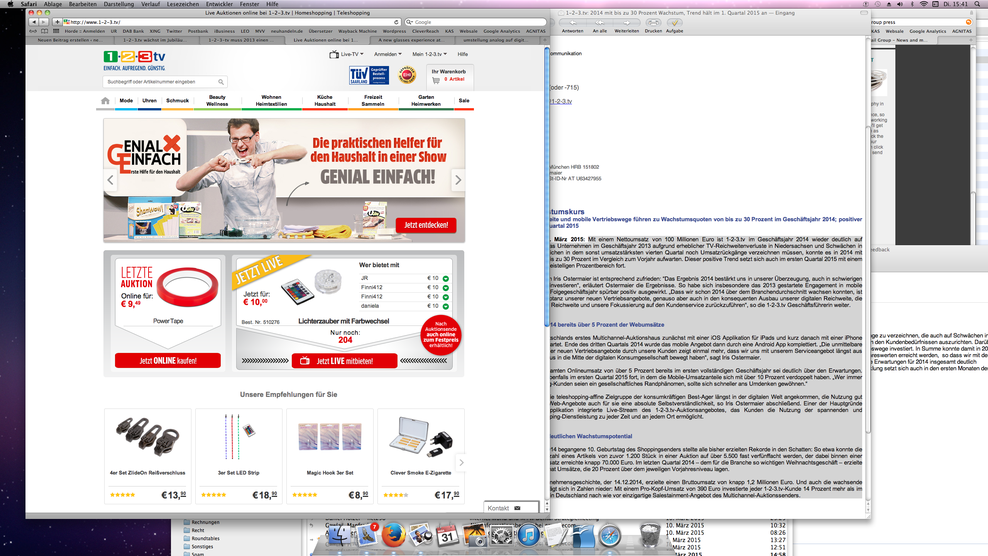Open the Live-TV dropdown menu
The image size is (988, 556).
[x=347, y=54]
